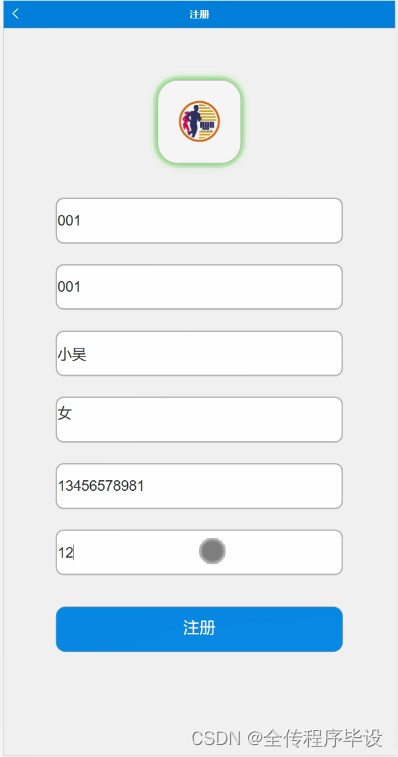Click the rounded green-glow logo tile
The image size is (398, 757).
[199, 122]
